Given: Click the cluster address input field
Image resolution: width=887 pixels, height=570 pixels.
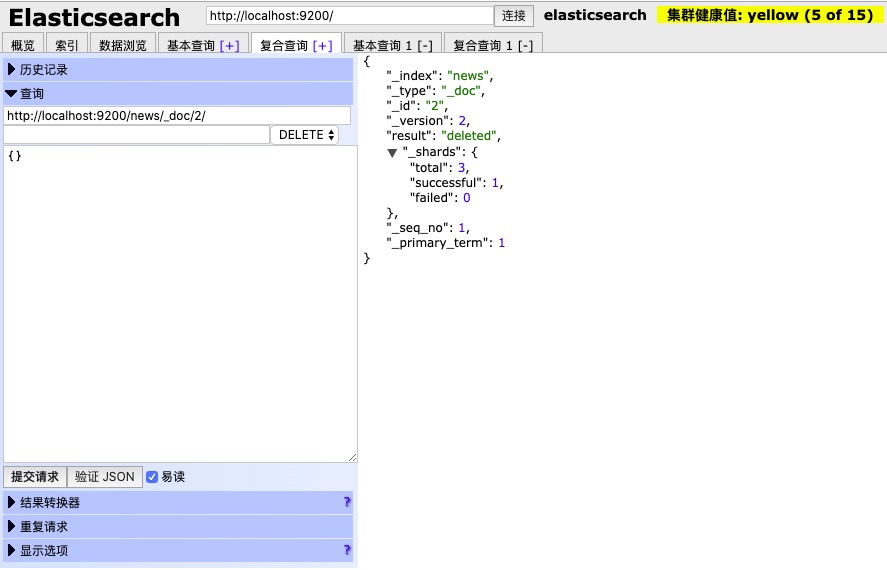Looking at the screenshot, I should pos(350,16).
